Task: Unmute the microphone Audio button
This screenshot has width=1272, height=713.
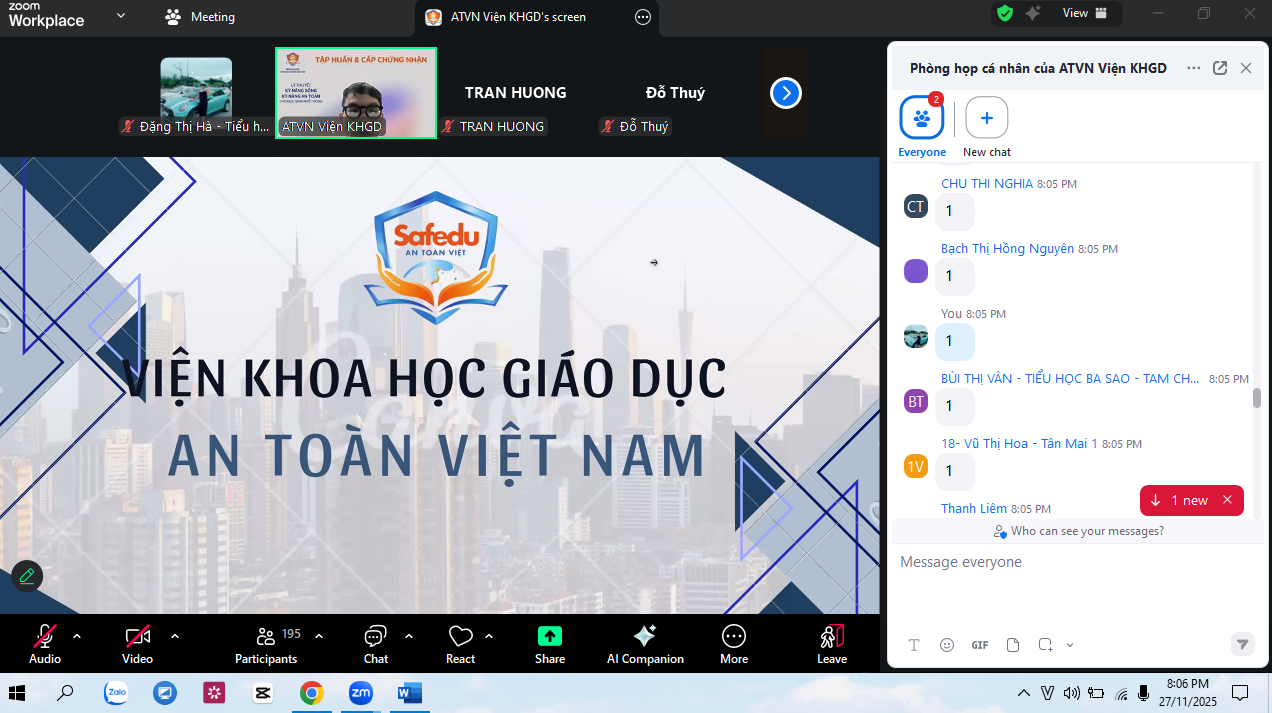Action: tap(45, 644)
